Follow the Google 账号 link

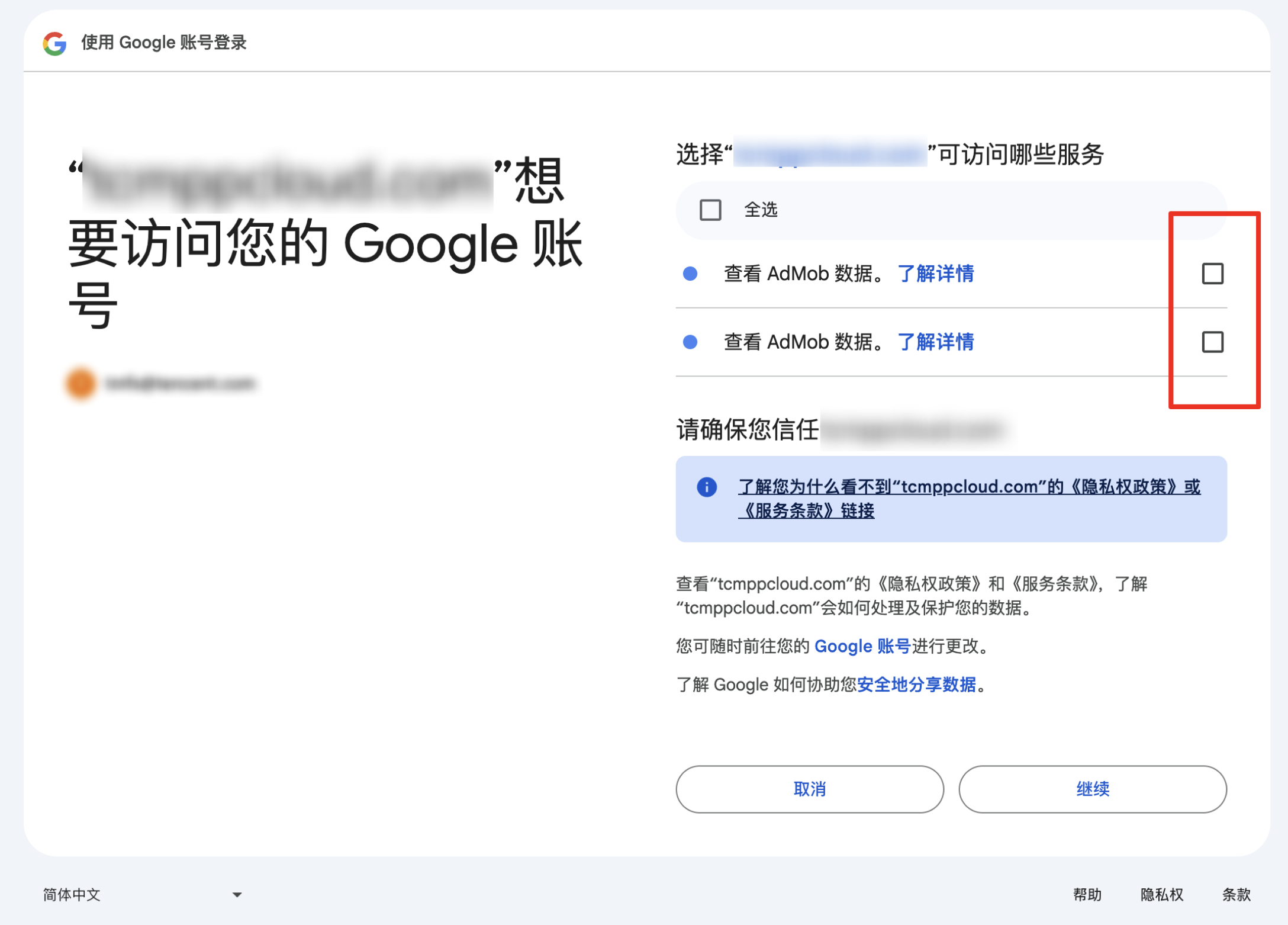click(x=862, y=645)
